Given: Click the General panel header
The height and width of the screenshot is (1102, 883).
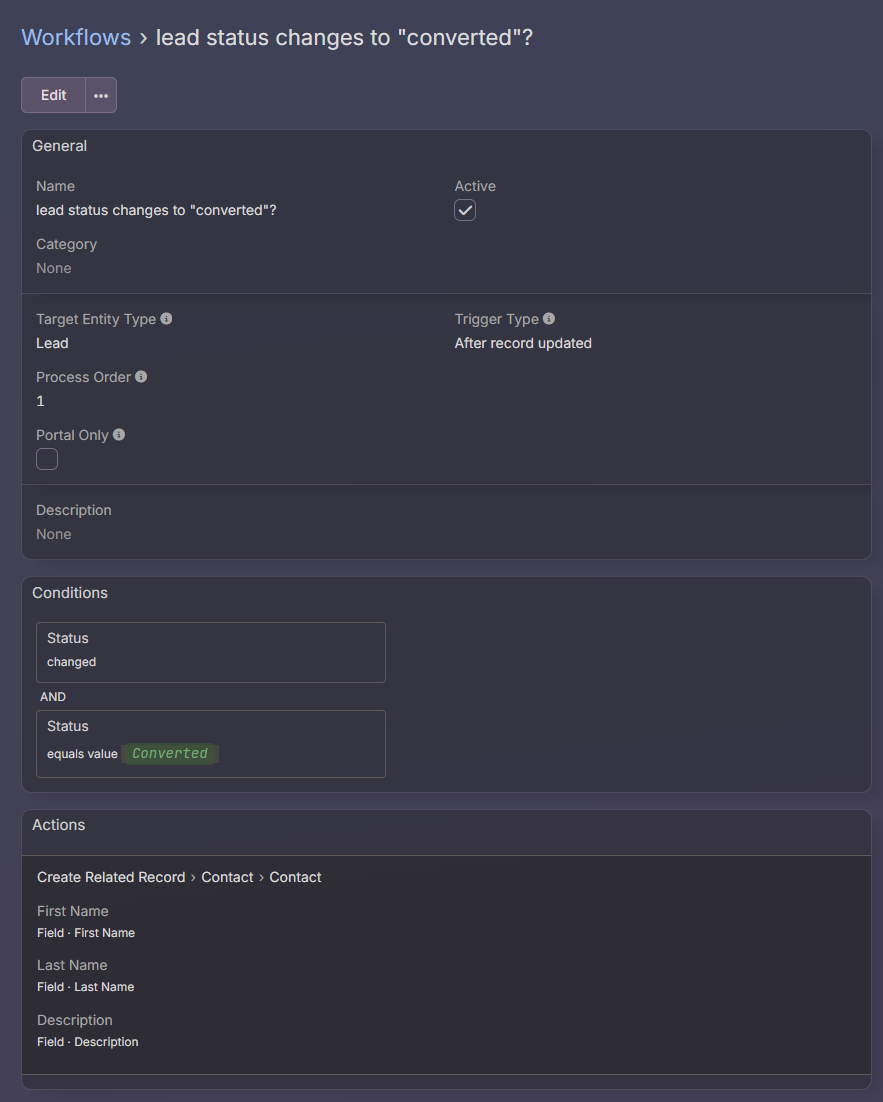Looking at the screenshot, I should click(x=60, y=146).
